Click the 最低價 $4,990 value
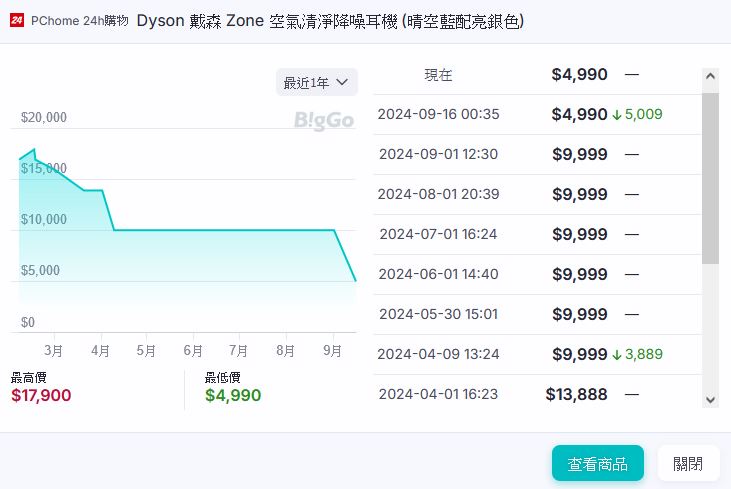Viewport: 731px width, 489px height. pyautogui.click(x=233, y=395)
